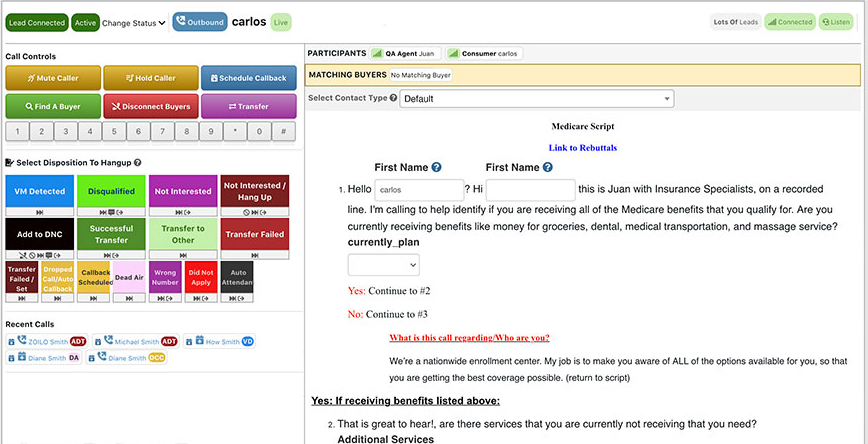
Task: Click the Listen headset indicator
Action: click(x=836, y=22)
